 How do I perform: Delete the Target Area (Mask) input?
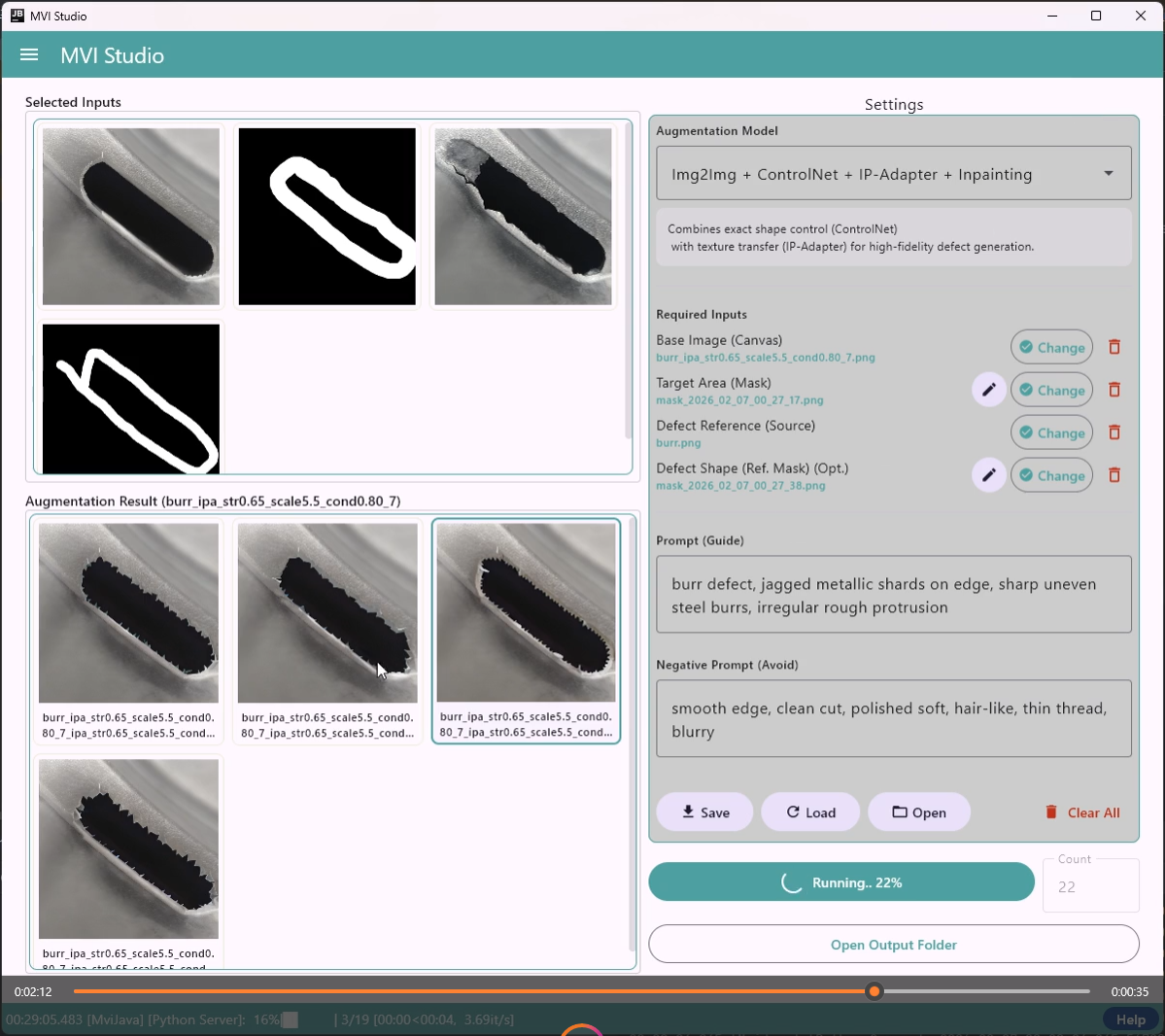click(x=1114, y=390)
